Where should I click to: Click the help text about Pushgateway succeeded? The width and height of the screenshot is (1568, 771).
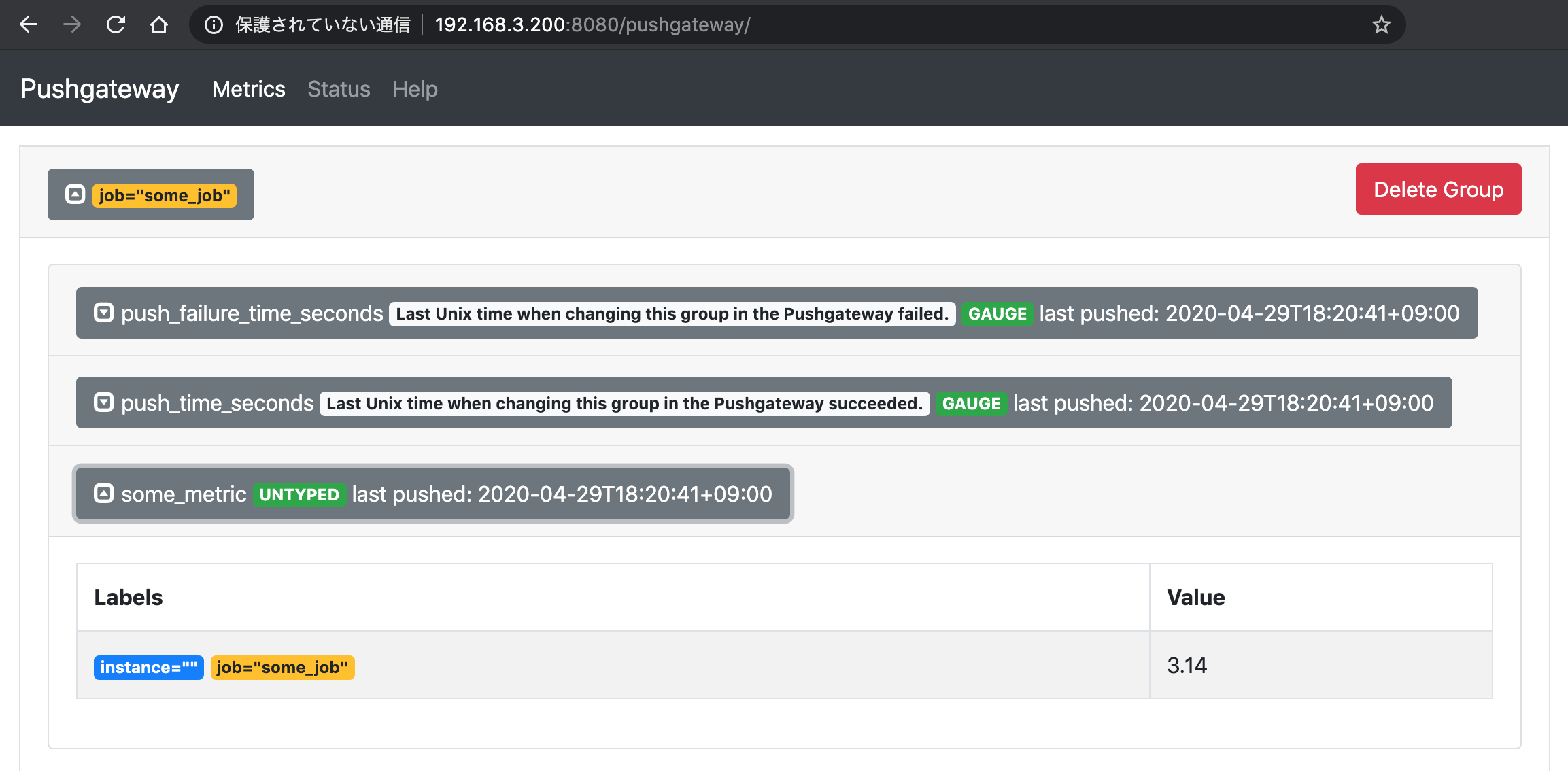tap(625, 403)
